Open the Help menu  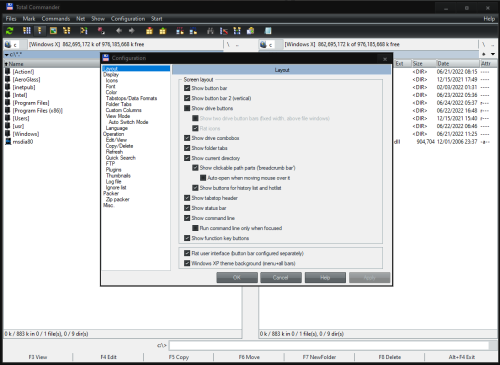[489, 19]
